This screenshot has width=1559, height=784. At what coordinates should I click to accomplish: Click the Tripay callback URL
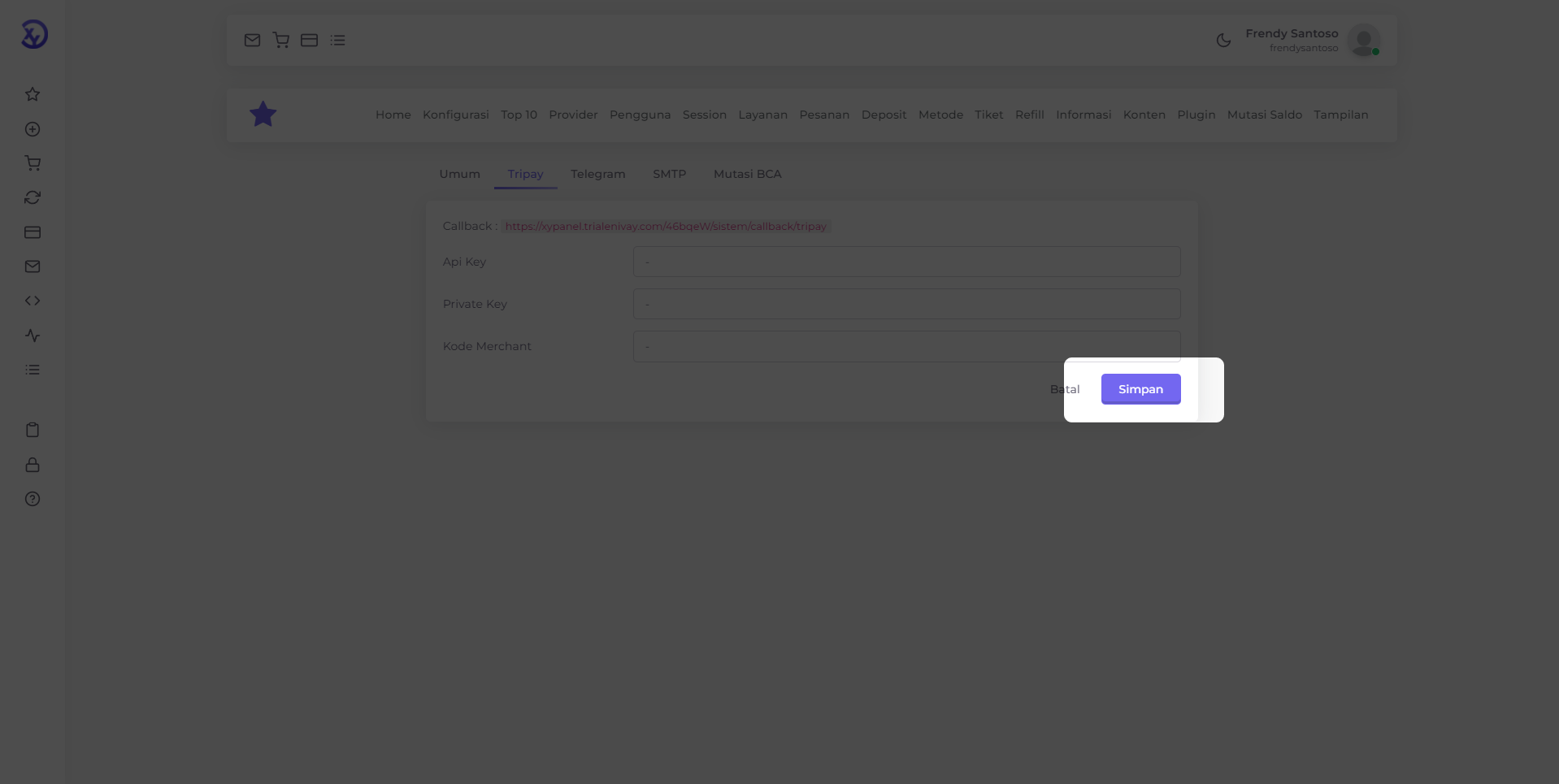point(666,226)
